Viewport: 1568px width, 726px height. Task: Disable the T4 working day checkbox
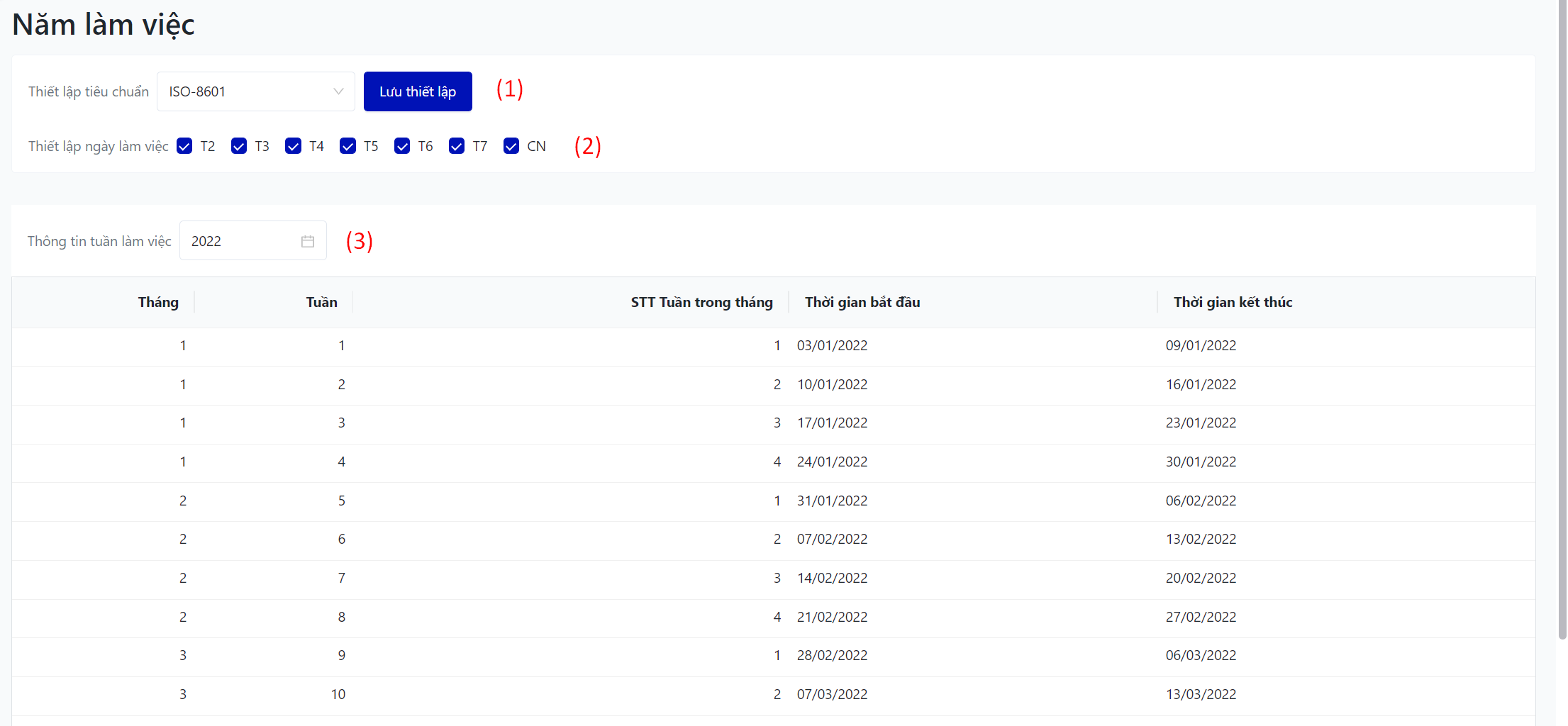tap(293, 146)
